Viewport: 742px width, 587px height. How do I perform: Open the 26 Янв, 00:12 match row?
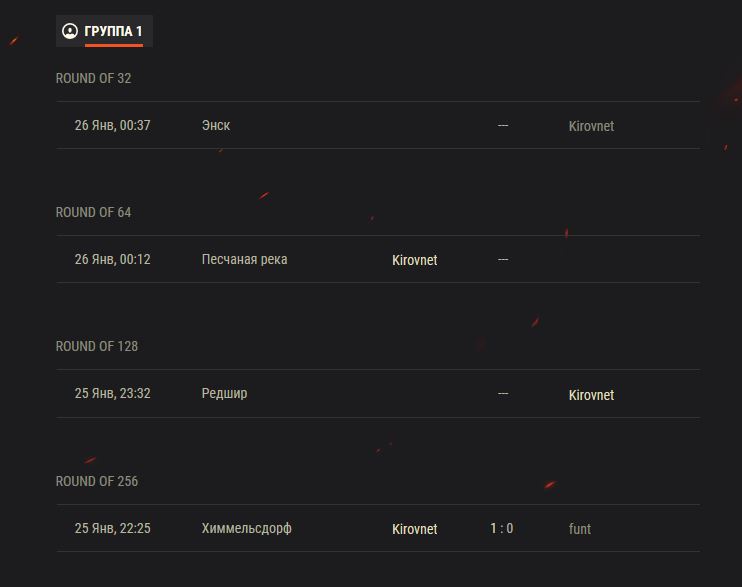[x=112, y=259]
